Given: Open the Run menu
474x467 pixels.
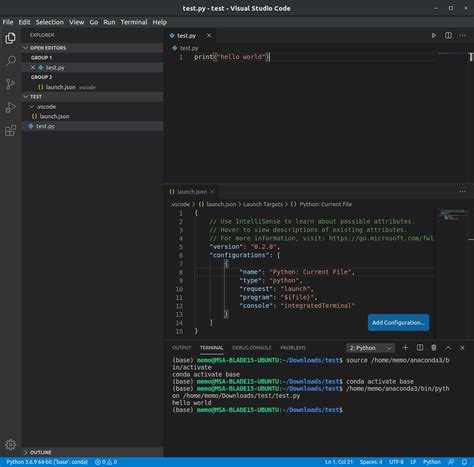Looking at the screenshot, I should coord(109,22).
